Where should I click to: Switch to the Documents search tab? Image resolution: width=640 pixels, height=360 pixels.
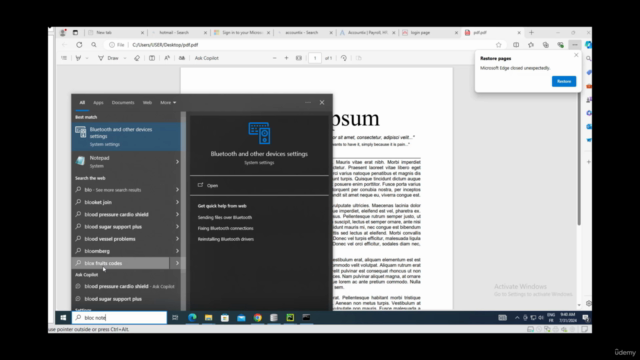[123, 102]
